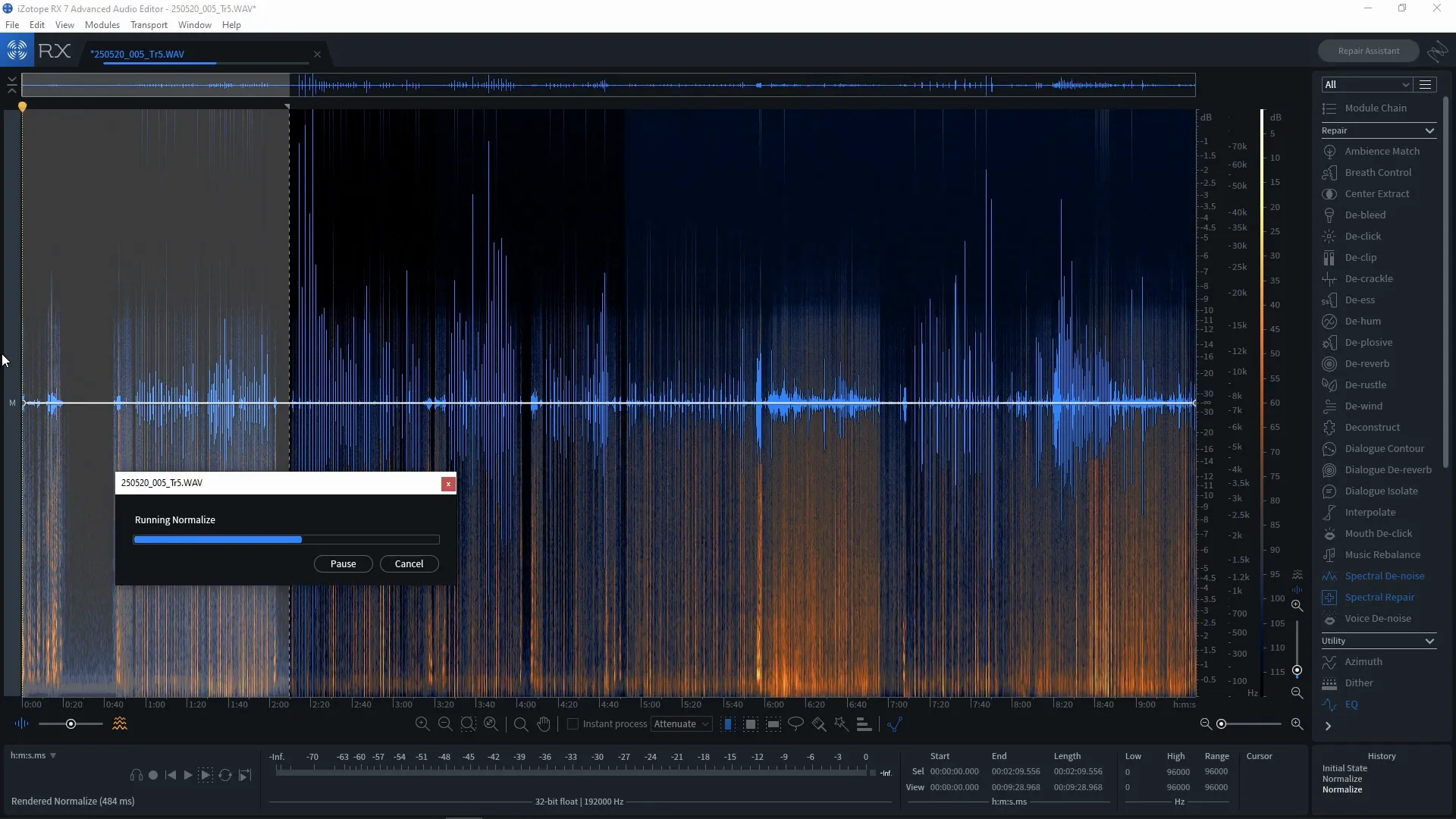Open the Edit menu
Image resolution: width=1456 pixels, height=819 pixels.
[x=37, y=25]
